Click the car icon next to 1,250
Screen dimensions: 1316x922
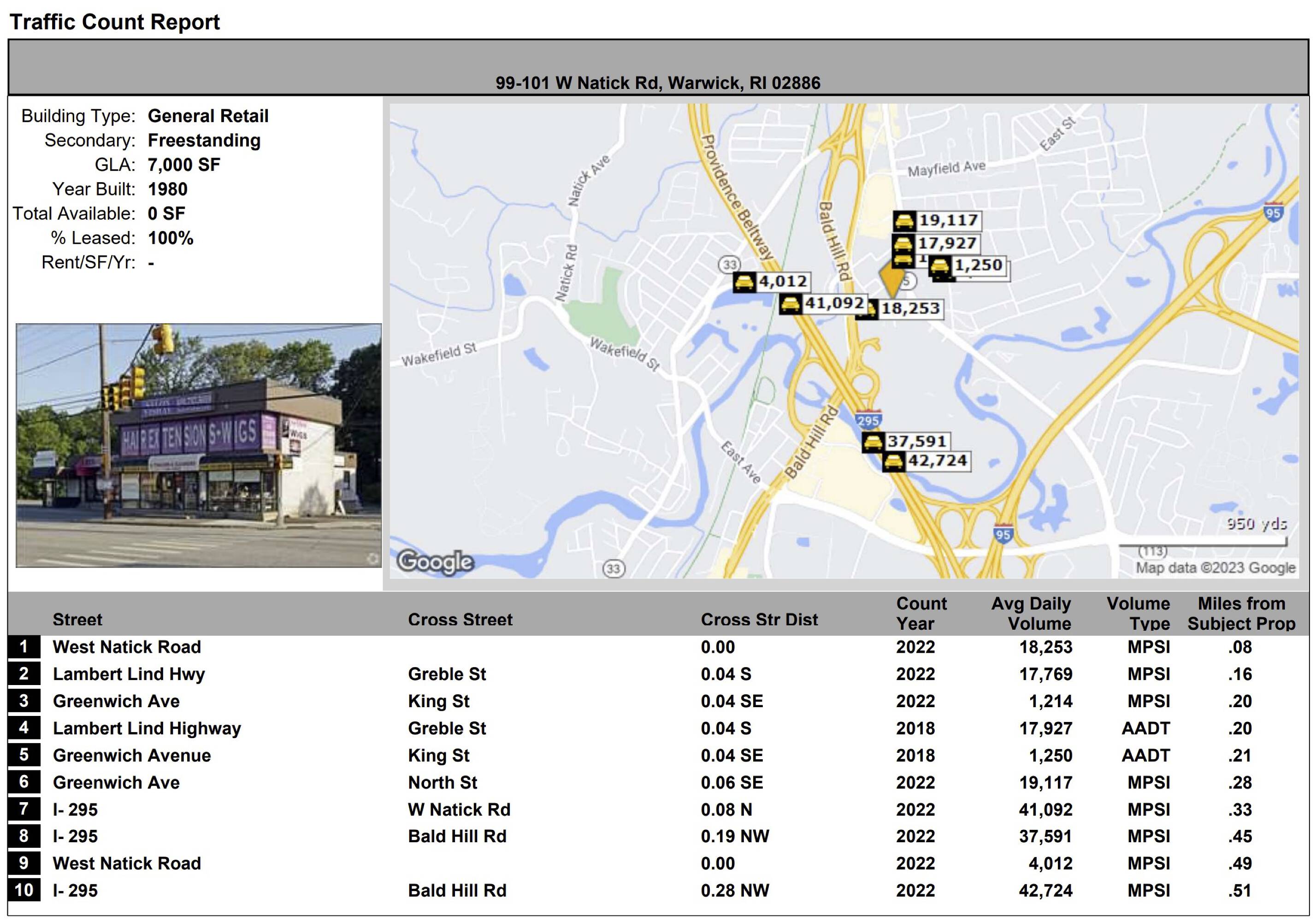tap(940, 266)
